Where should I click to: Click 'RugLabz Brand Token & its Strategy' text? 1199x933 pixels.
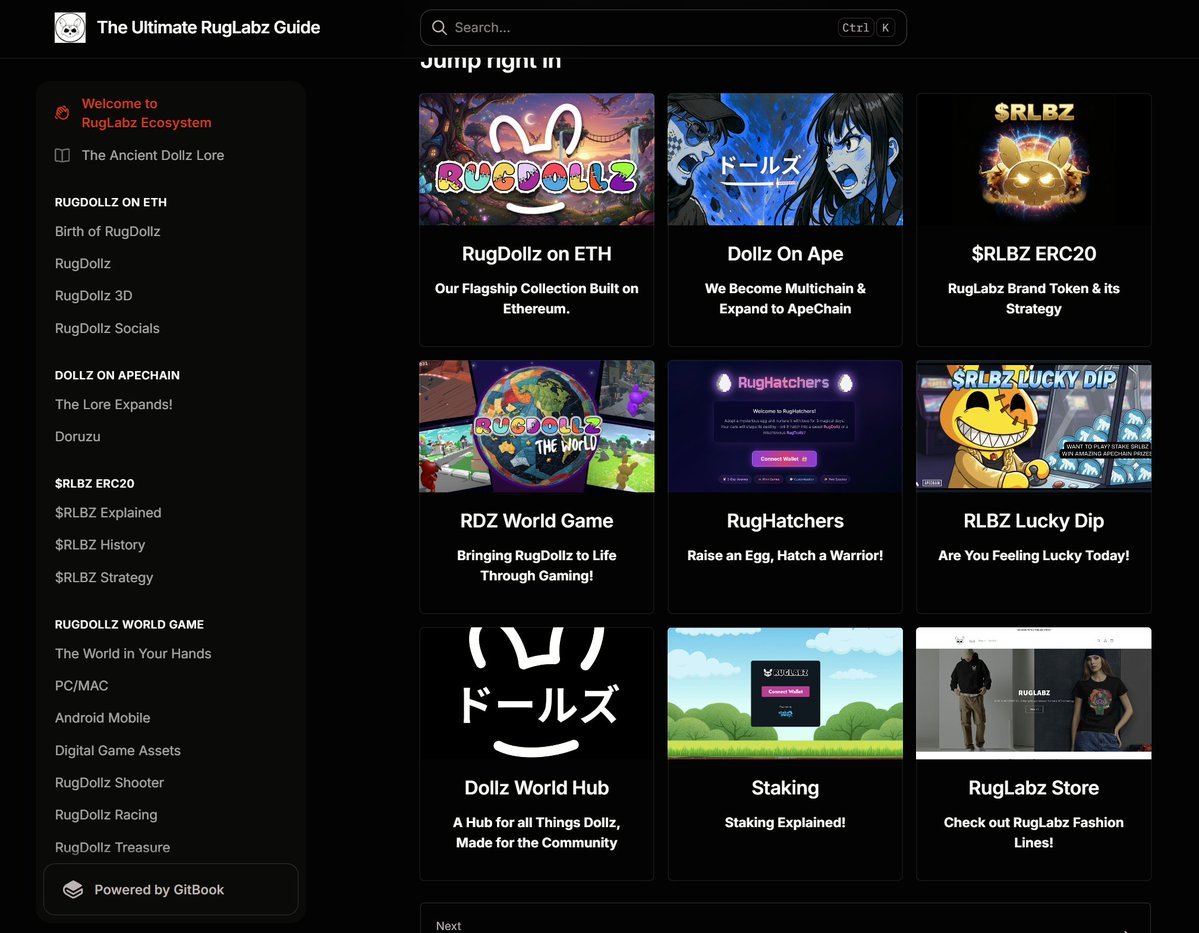1034,298
